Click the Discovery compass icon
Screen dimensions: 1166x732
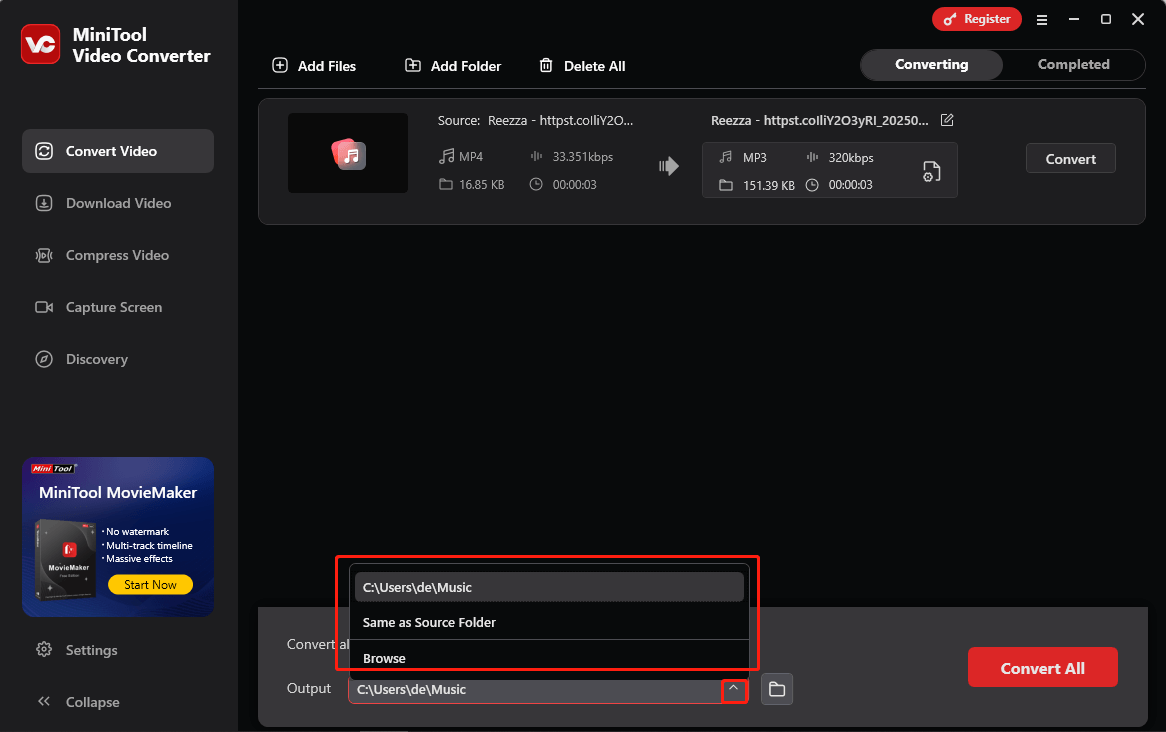(x=44, y=359)
